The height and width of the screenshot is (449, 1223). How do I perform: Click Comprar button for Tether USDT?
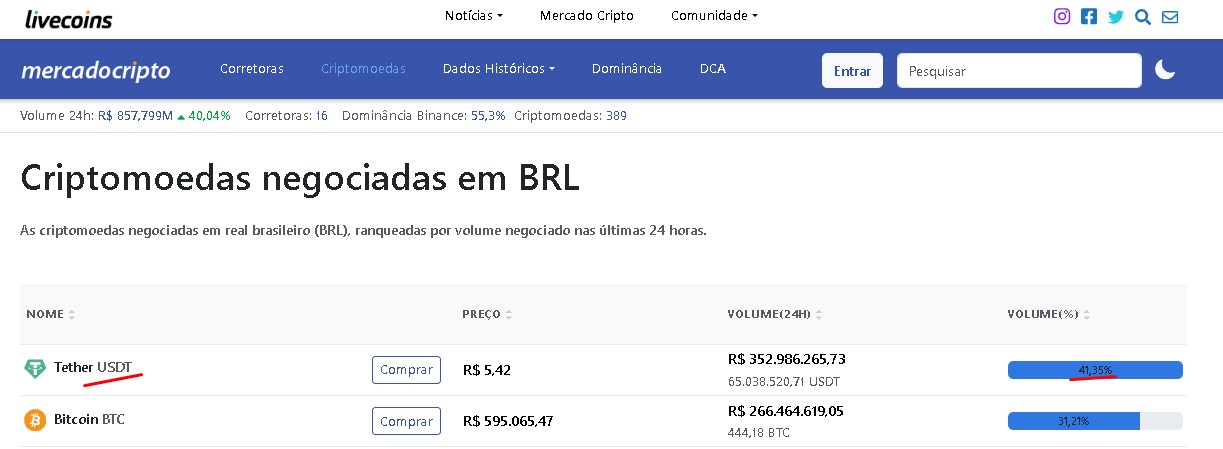[406, 370]
